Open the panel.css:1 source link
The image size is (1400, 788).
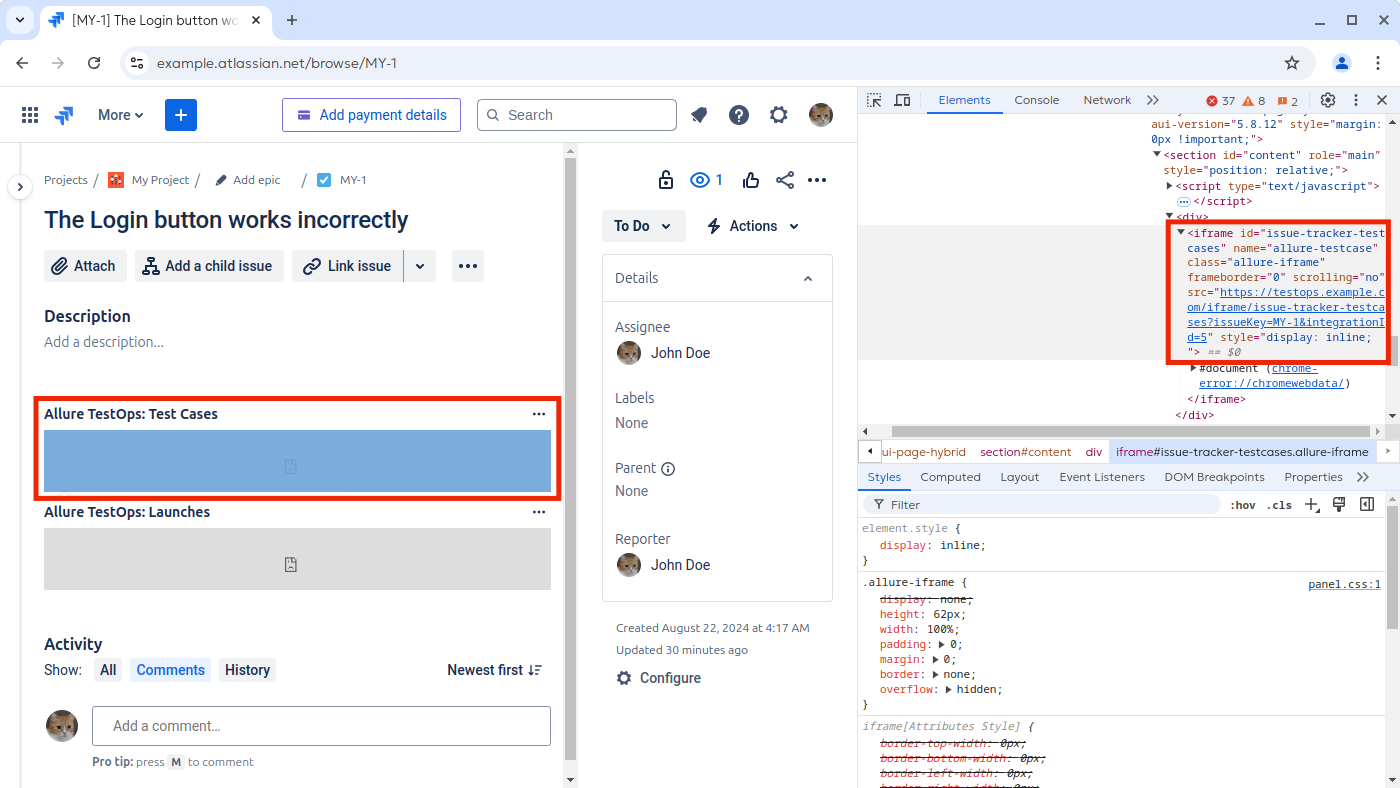point(1344,584)
